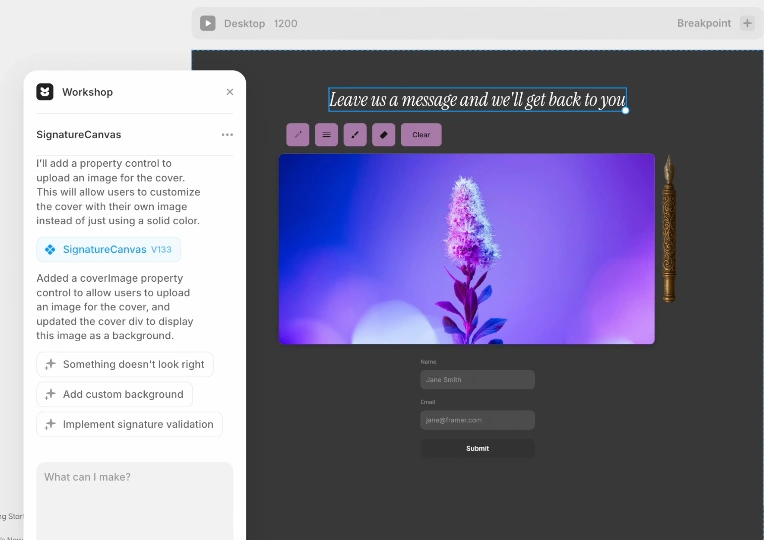This screenshot has width=764, height=540.
Task: Click the 1200 width value
Action: coord(286,23)
